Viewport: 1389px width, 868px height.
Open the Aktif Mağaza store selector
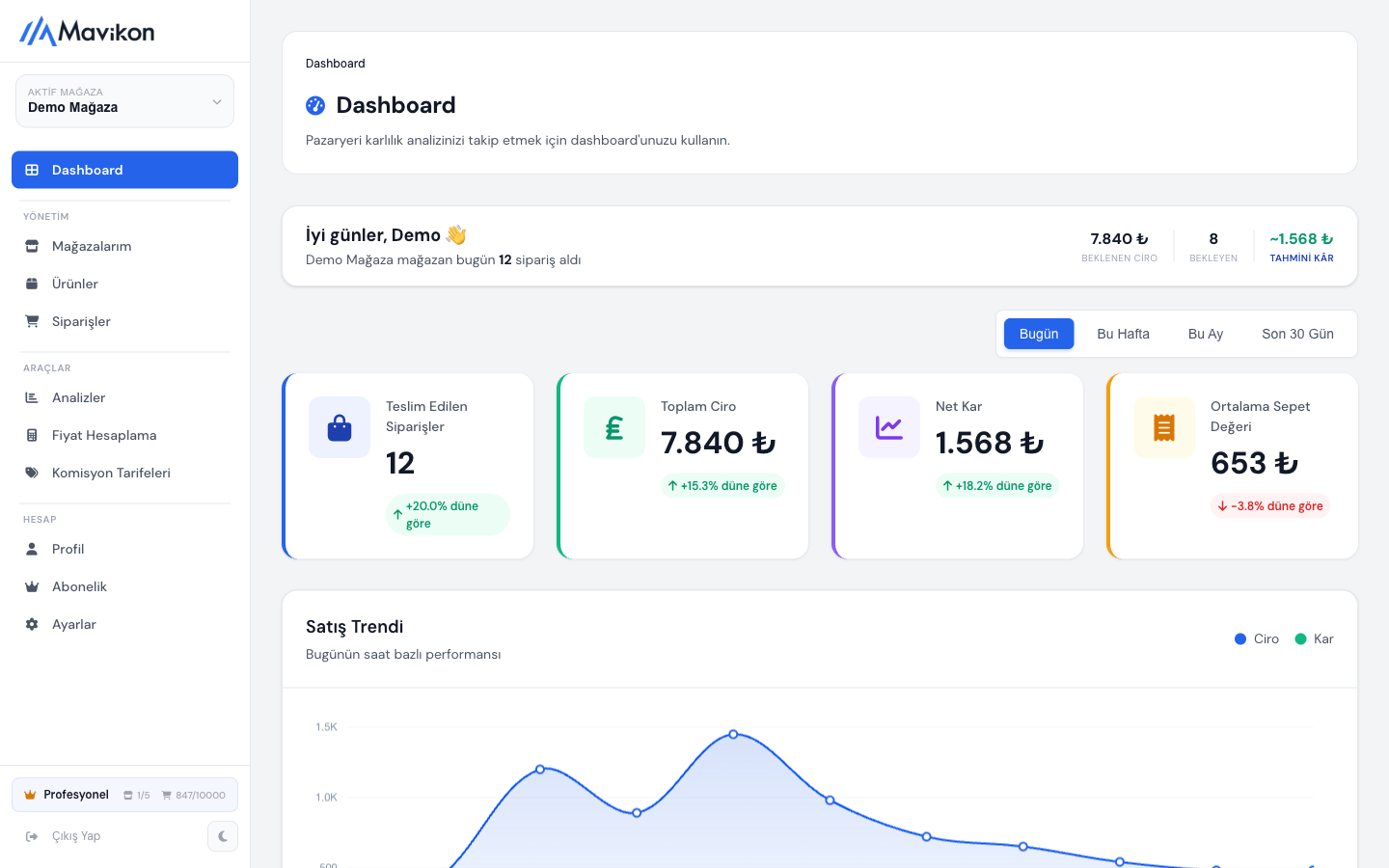124,100
